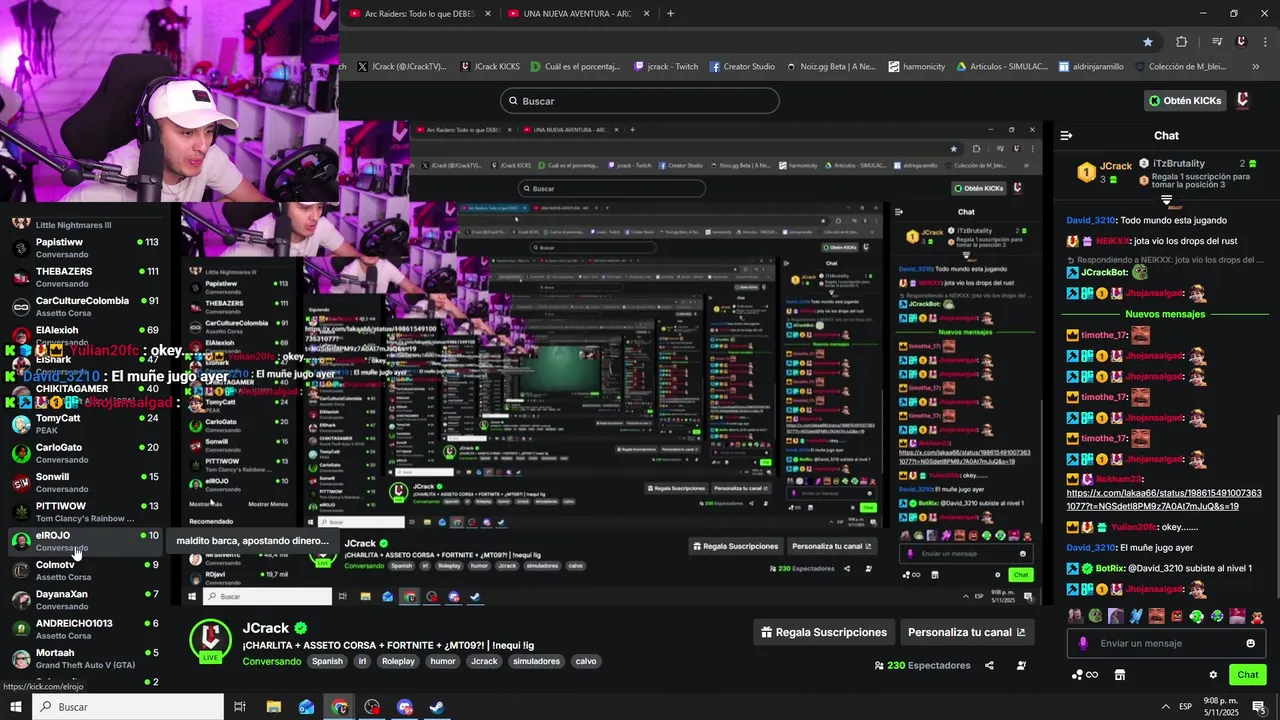Open the JCrack live avatar
Viewport: 1280px width, 720px height.
click(210, 640)
